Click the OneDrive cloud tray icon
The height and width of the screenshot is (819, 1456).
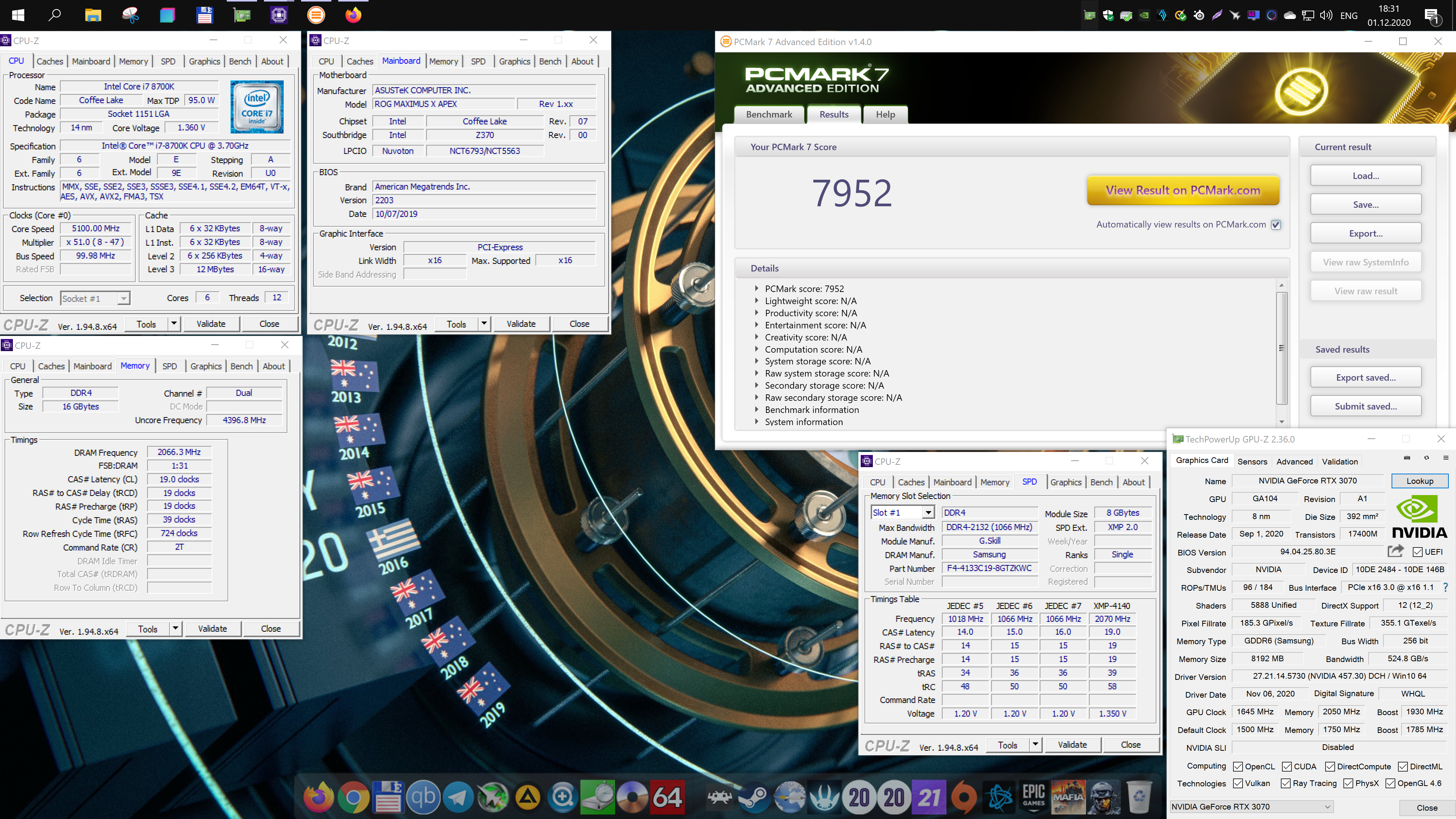1290,15
